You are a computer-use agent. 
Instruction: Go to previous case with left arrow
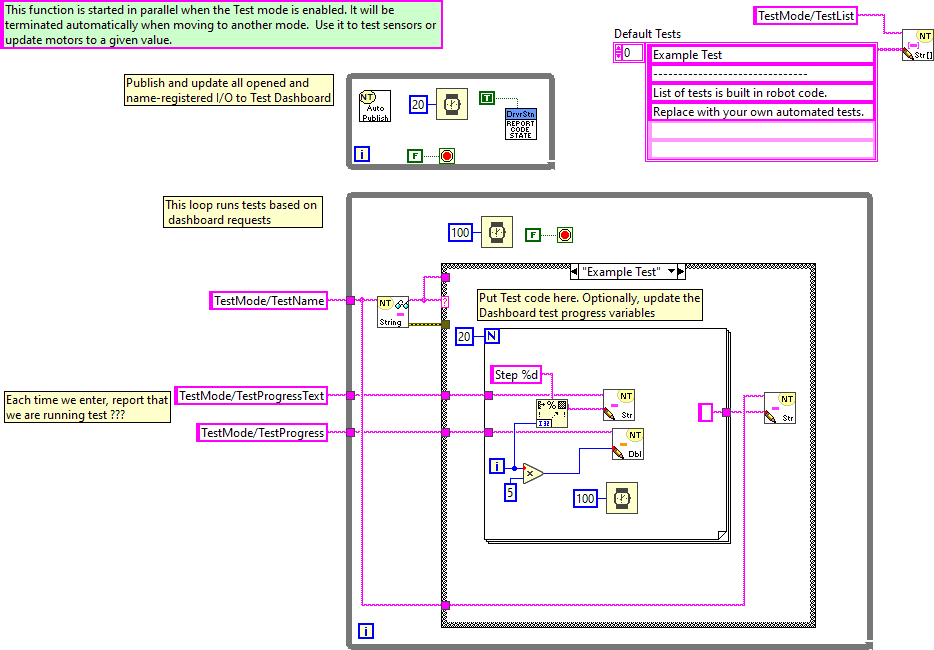(x=575, y=271)
